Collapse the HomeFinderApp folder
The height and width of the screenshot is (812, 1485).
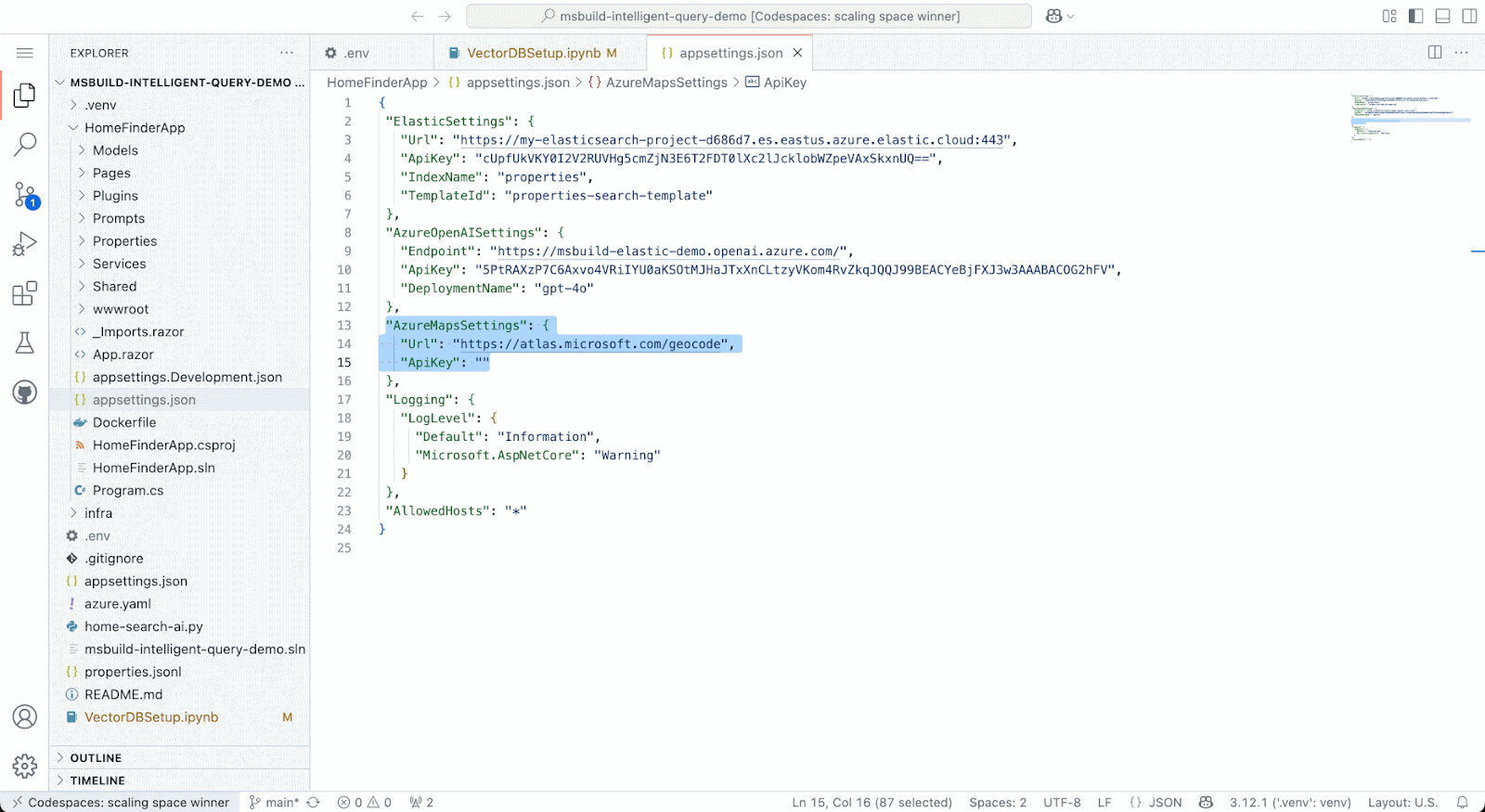tap(135, 128)
